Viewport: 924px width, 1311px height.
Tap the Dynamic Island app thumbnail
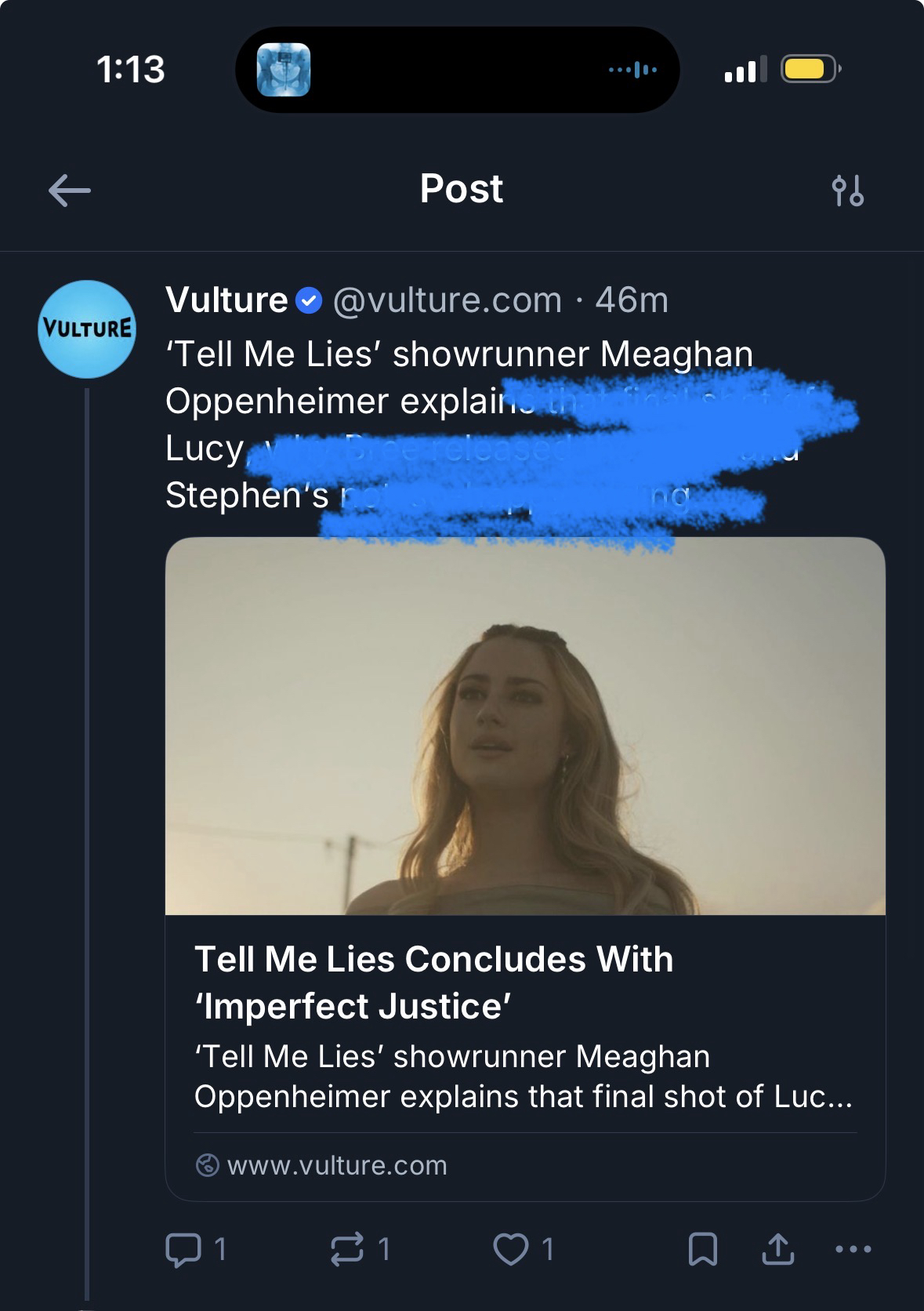click(x=284, y=70)
